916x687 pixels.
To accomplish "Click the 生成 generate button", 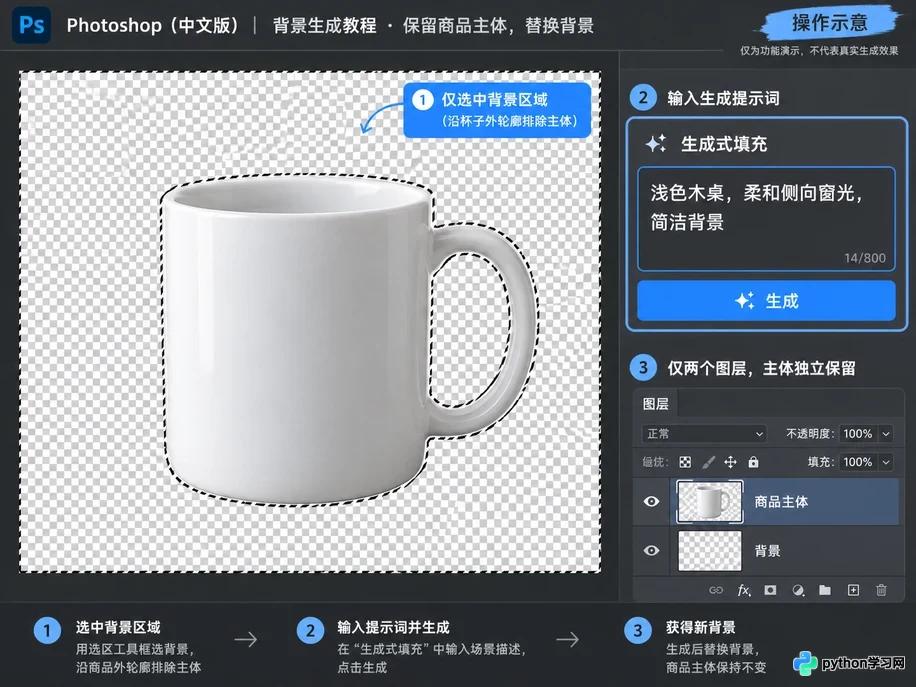I will point(766,301).
